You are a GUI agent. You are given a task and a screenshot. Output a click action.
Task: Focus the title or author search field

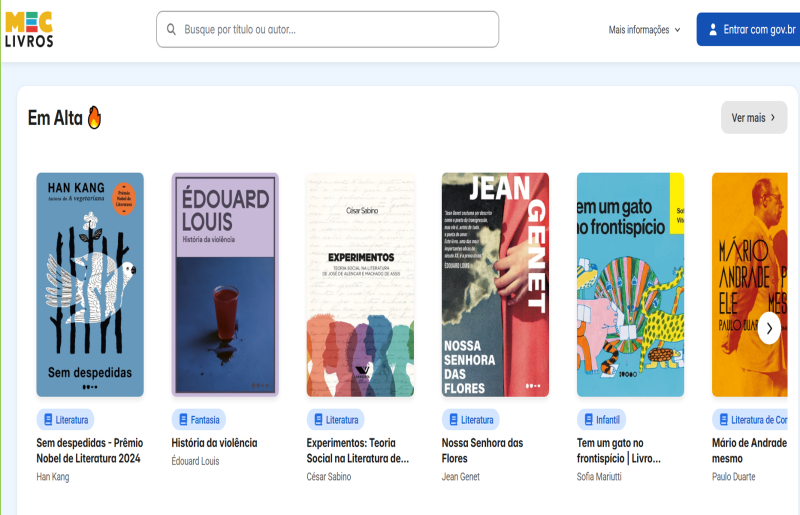[x=335, y=30]
